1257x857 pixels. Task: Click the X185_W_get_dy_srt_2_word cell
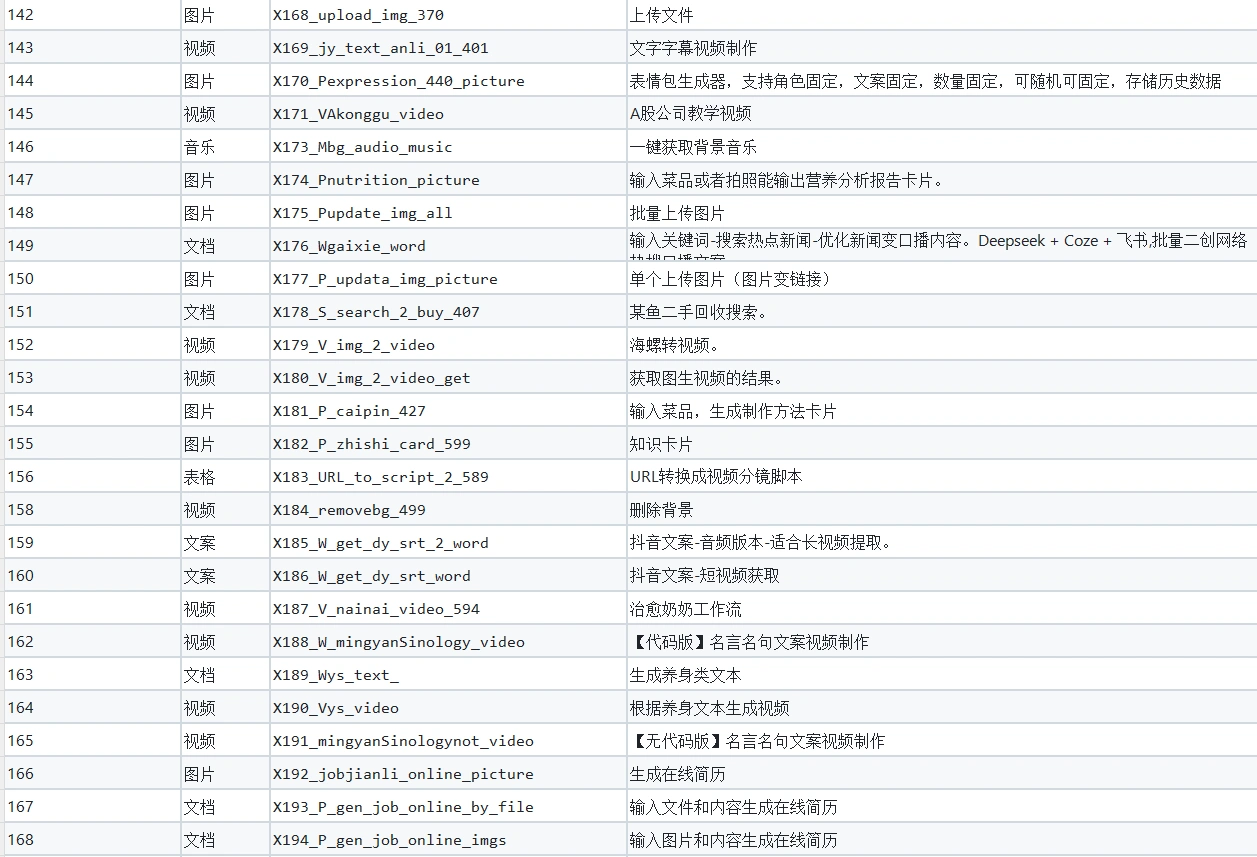(380, 543)
